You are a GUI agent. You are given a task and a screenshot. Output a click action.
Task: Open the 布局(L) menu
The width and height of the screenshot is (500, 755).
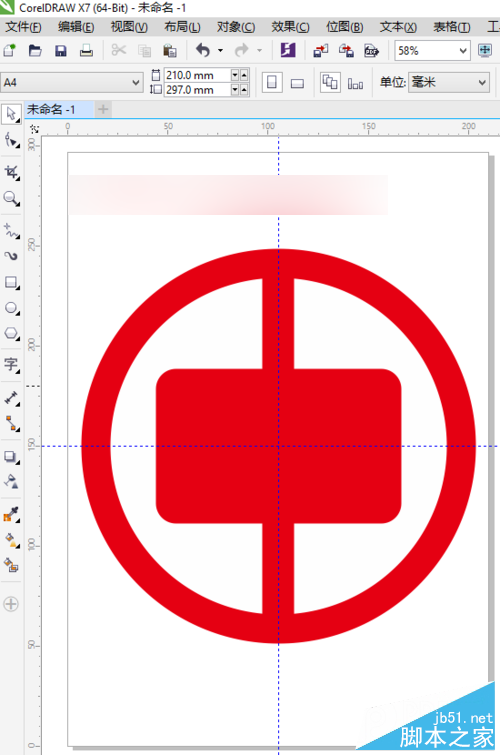pos(182,27)
